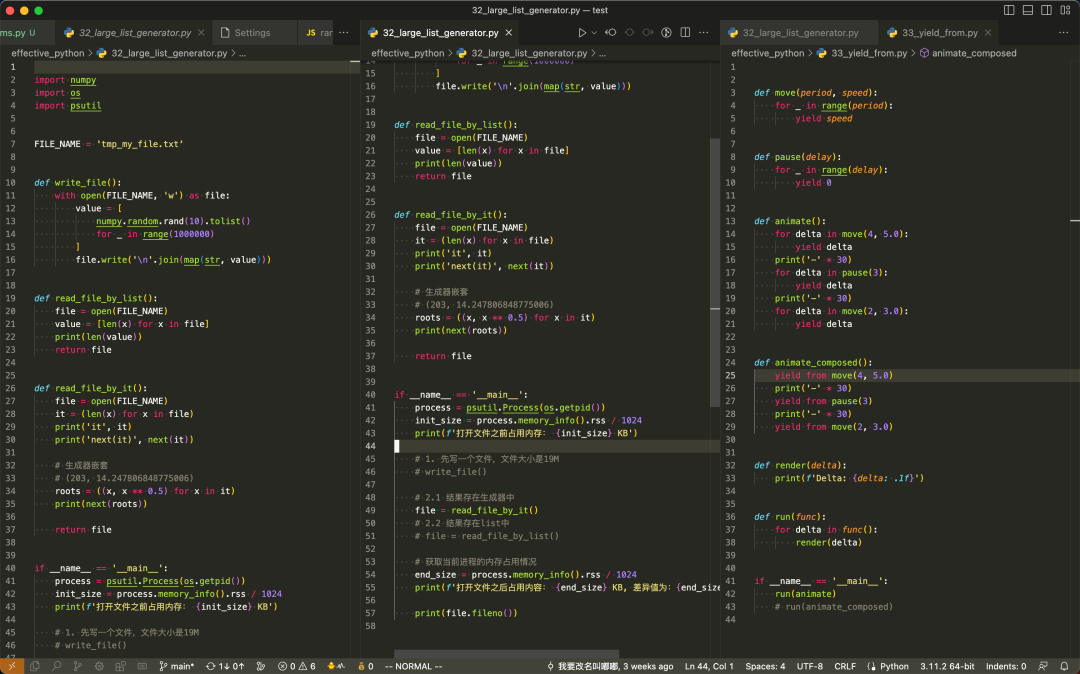Click git sync changes indicator in status bar
This screenshot has width=1080, height=674.
225,666
